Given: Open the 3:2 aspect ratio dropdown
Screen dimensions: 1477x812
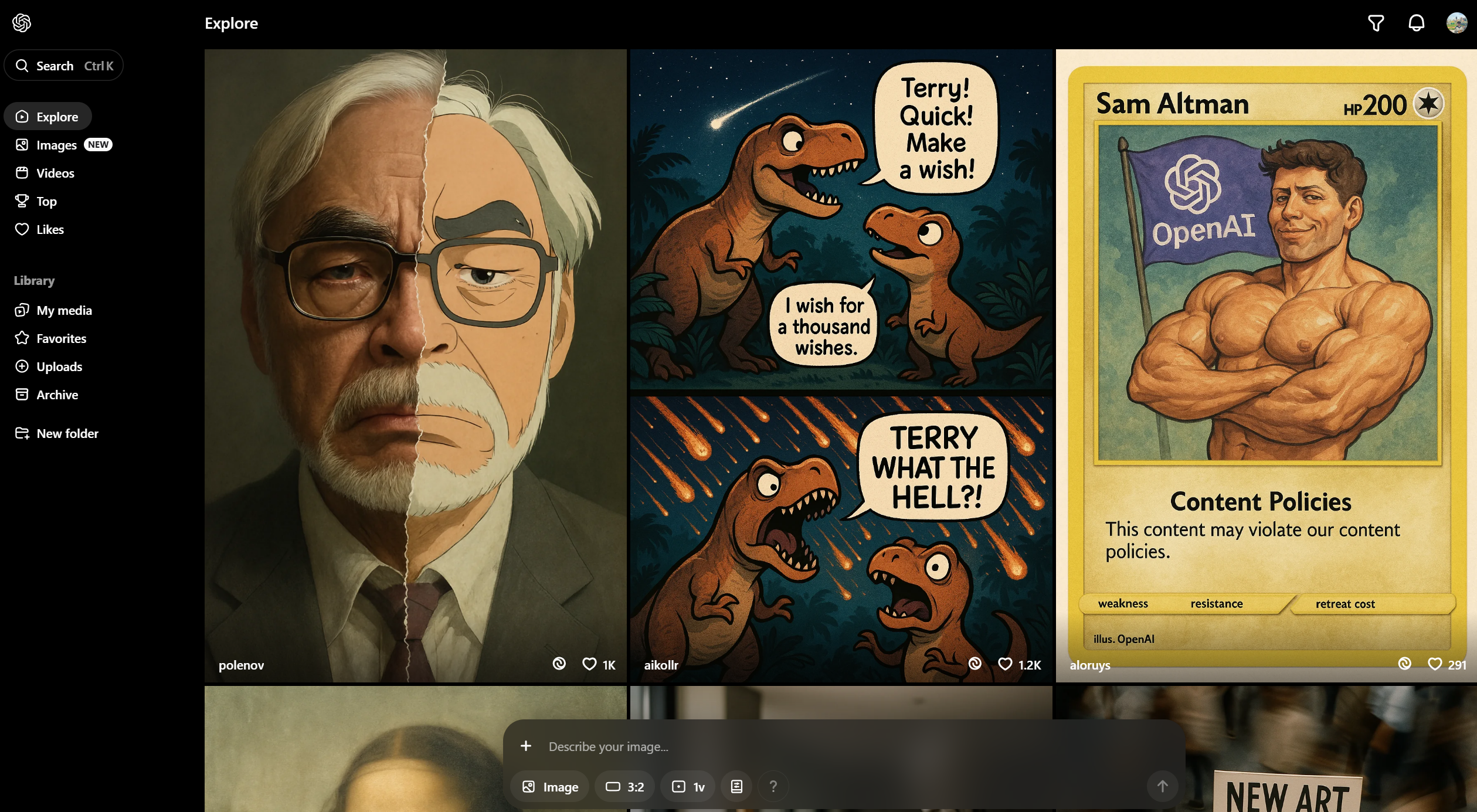Looking at the screenshot, I should coord(624,787).
